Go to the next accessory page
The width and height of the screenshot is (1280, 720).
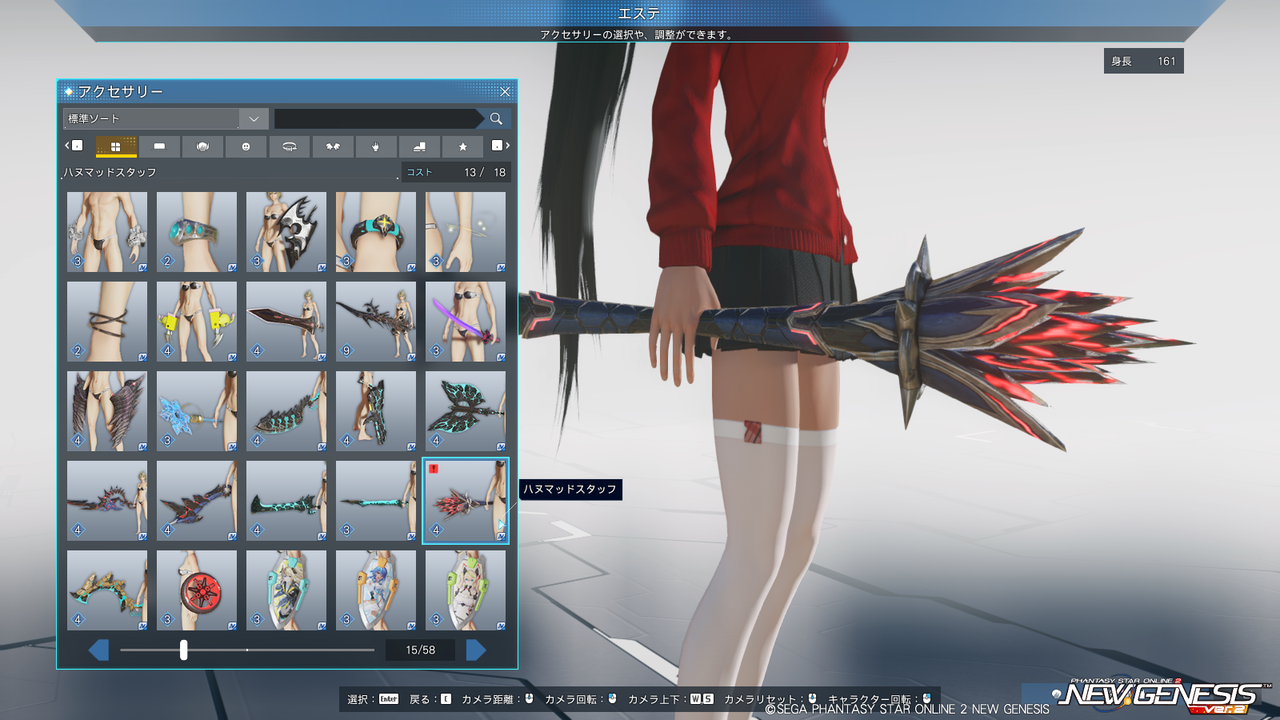coord(476,651)
